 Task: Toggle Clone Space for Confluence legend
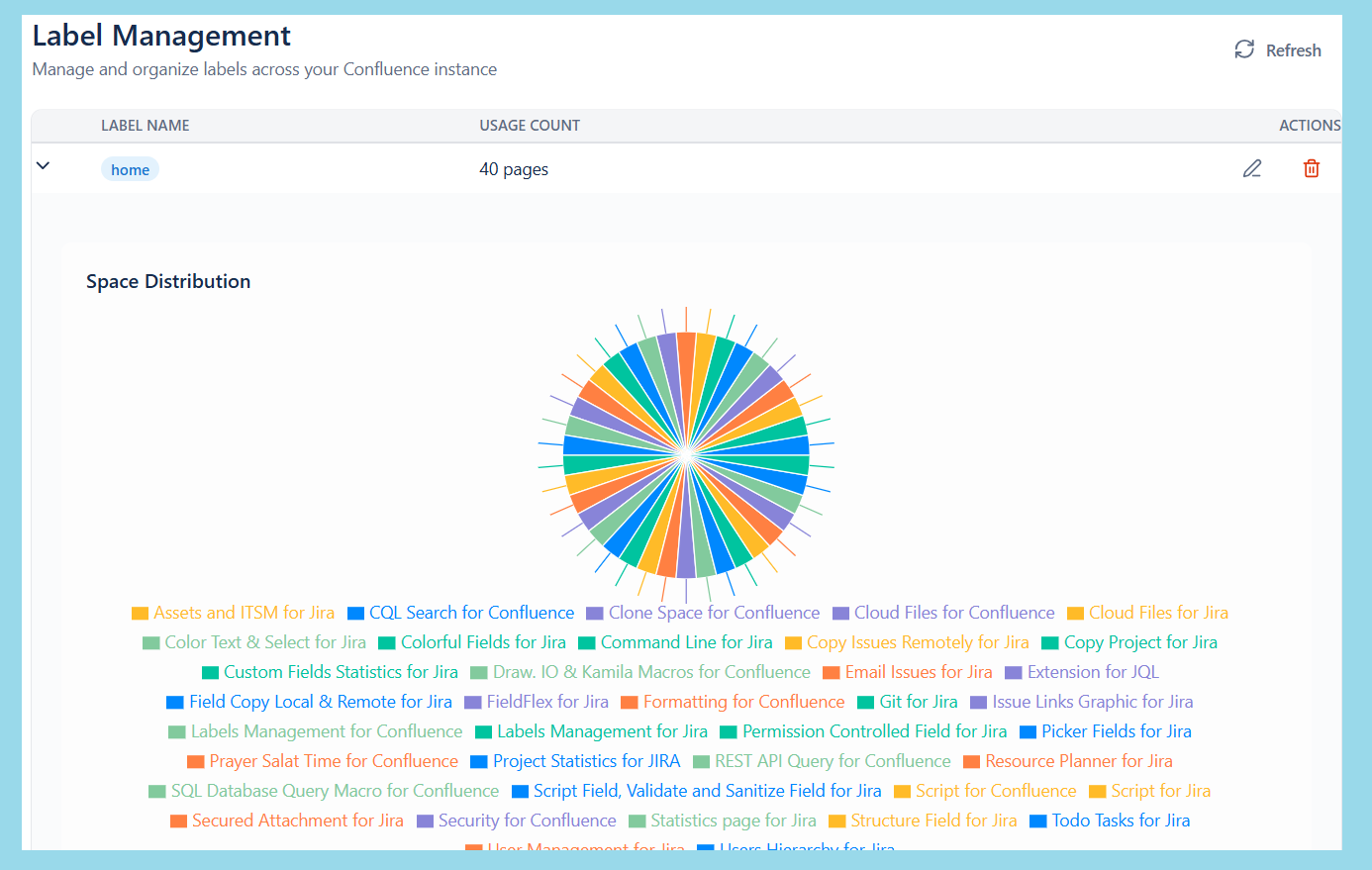704,613
